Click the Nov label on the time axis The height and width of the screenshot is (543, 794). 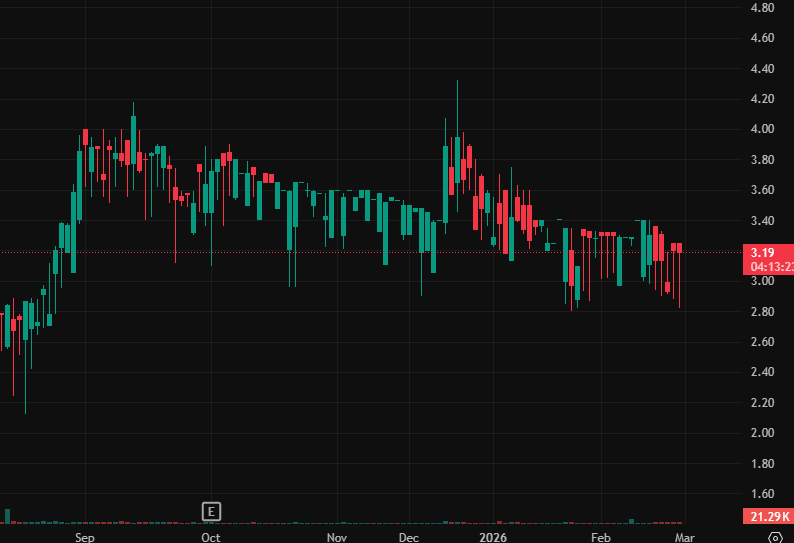337,537
